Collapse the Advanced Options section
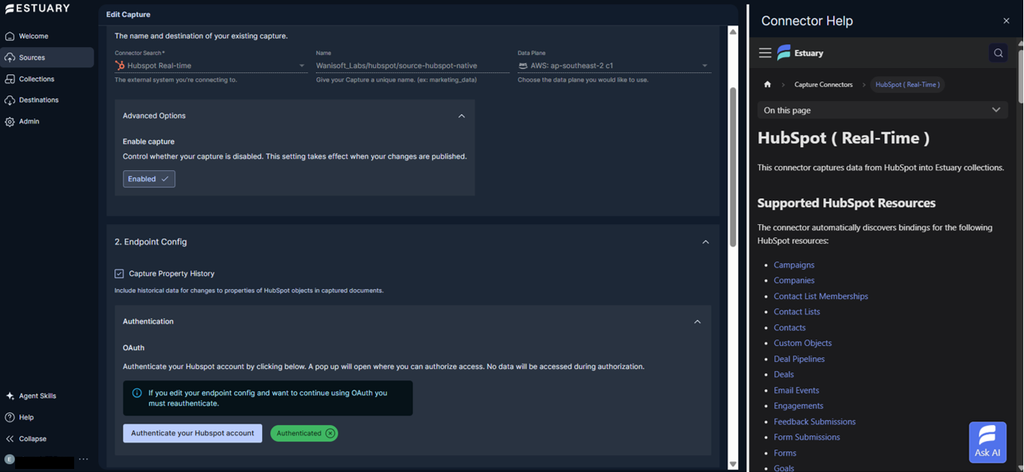The height and width of the screenshot is (472, 1024). [x=462, y=116]
